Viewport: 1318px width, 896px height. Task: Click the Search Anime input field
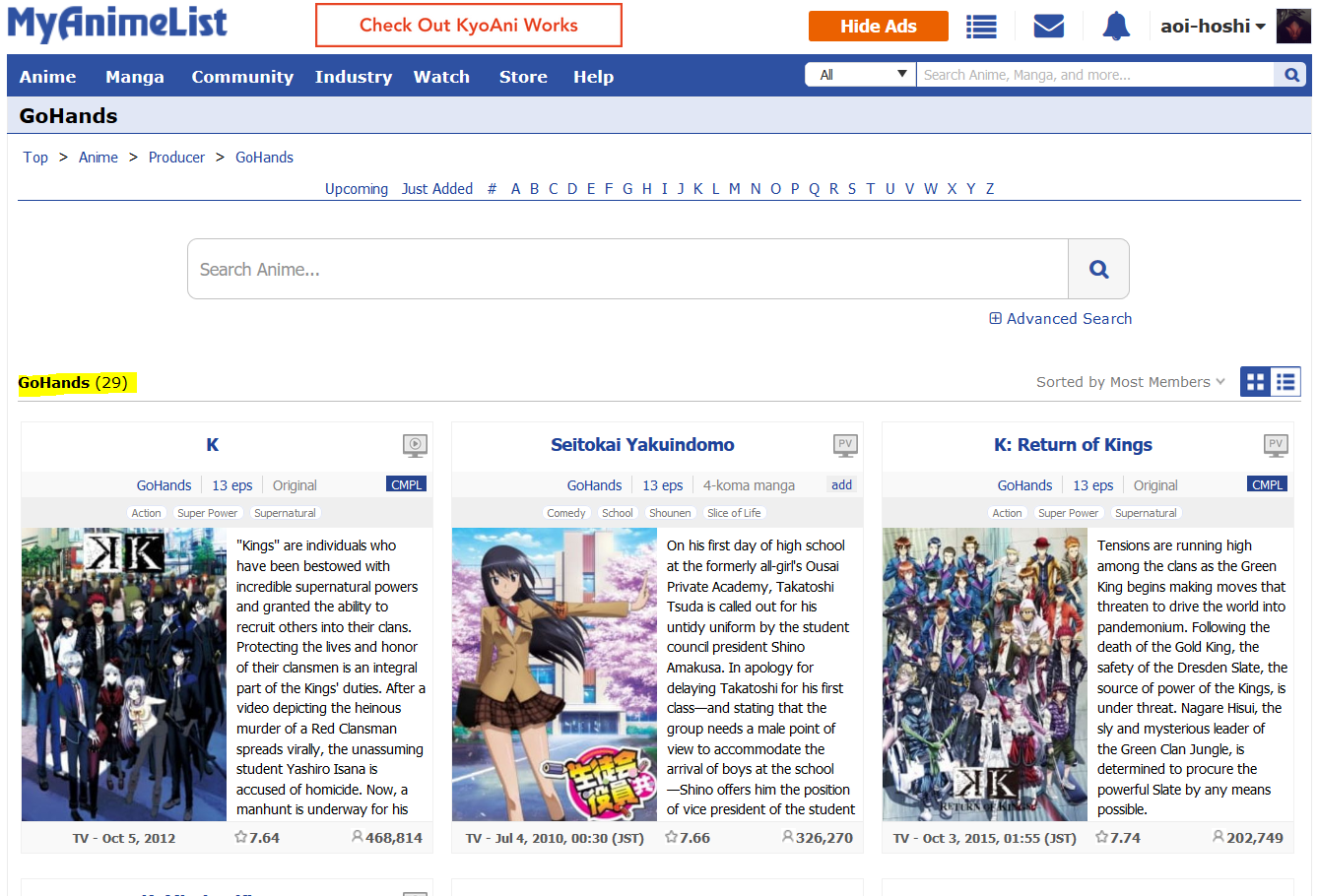[x=627, y=269]
